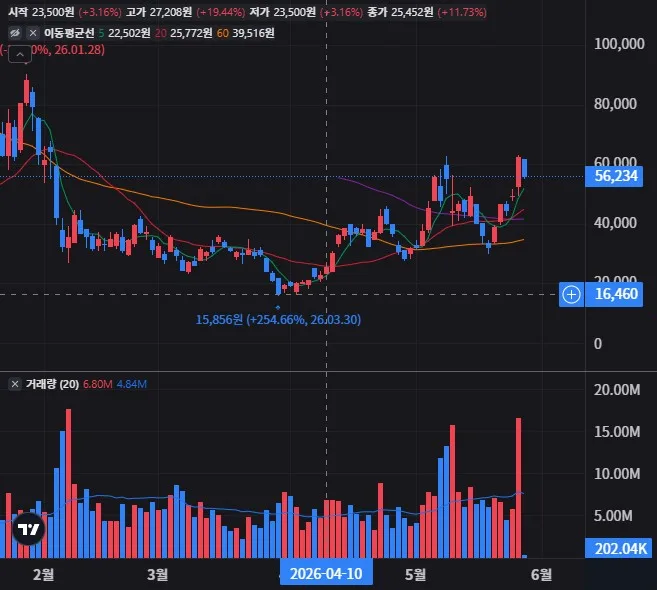Click the 3월 month label on time axis
The image size is (657, 590).
click(158, 574)
